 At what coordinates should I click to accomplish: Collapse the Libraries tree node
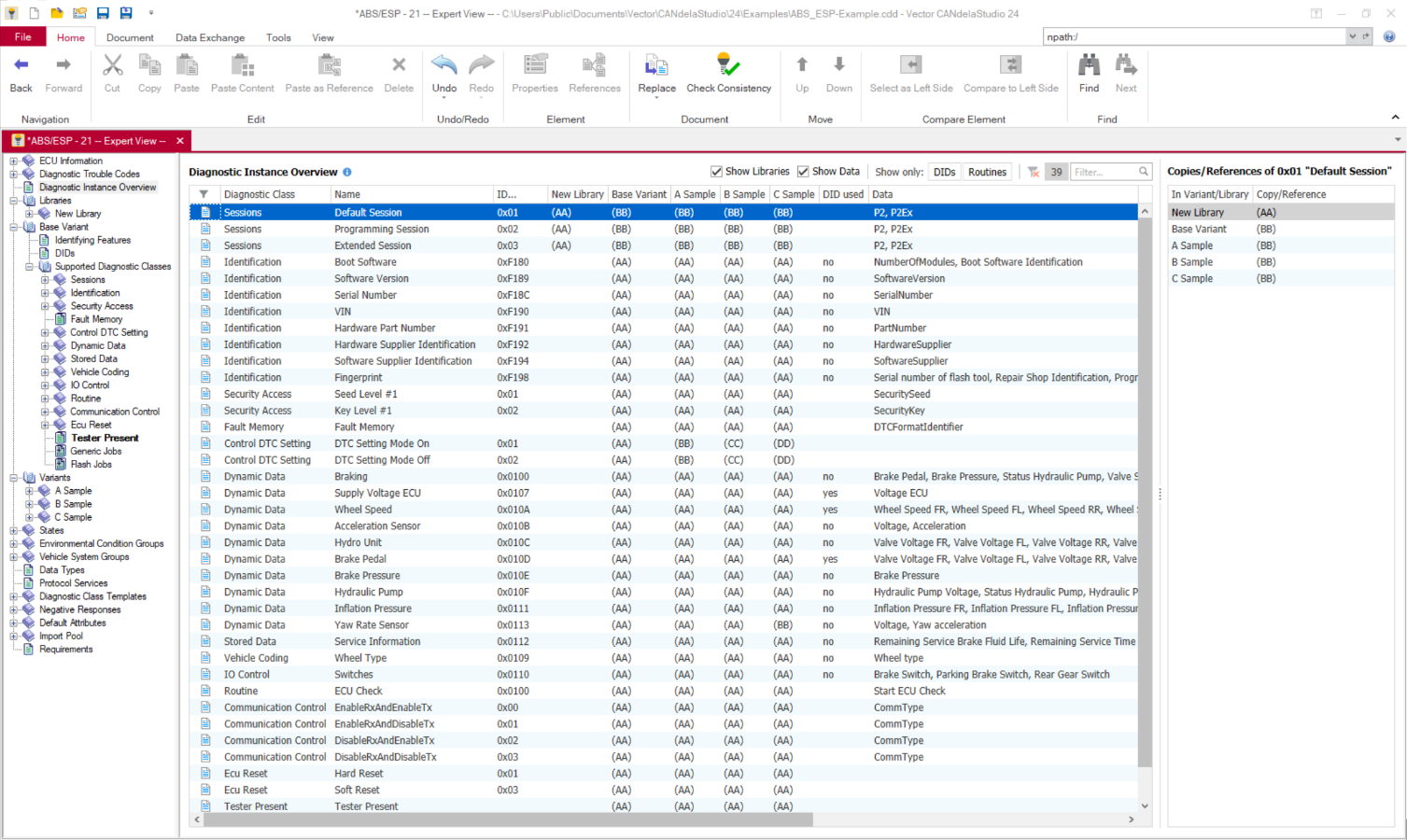(14, 201)
